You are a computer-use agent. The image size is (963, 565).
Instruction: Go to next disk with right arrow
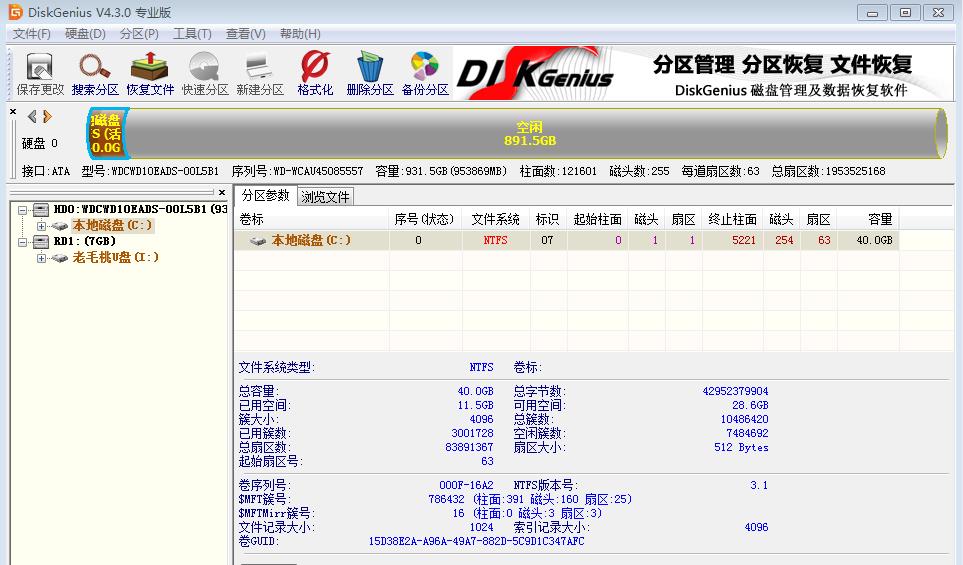(47, 116)
